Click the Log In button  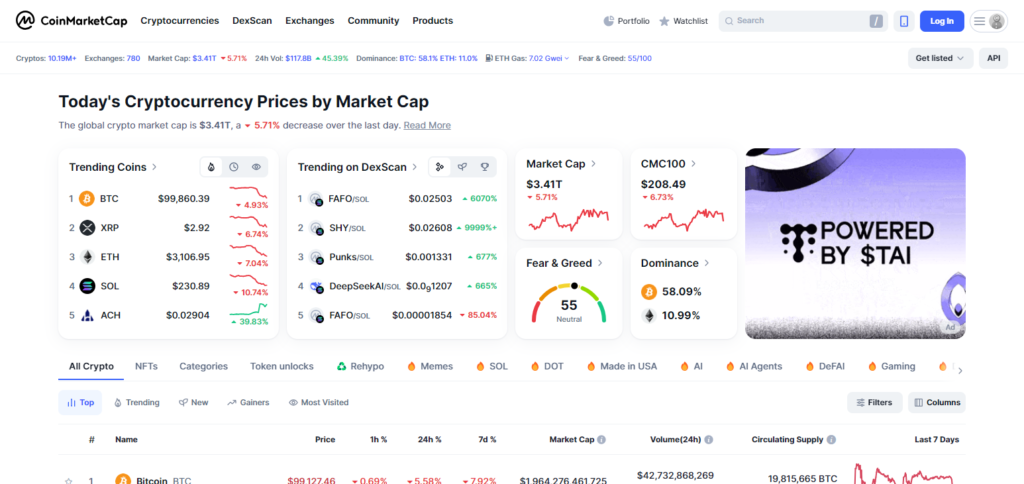click(x=942, y=21)
